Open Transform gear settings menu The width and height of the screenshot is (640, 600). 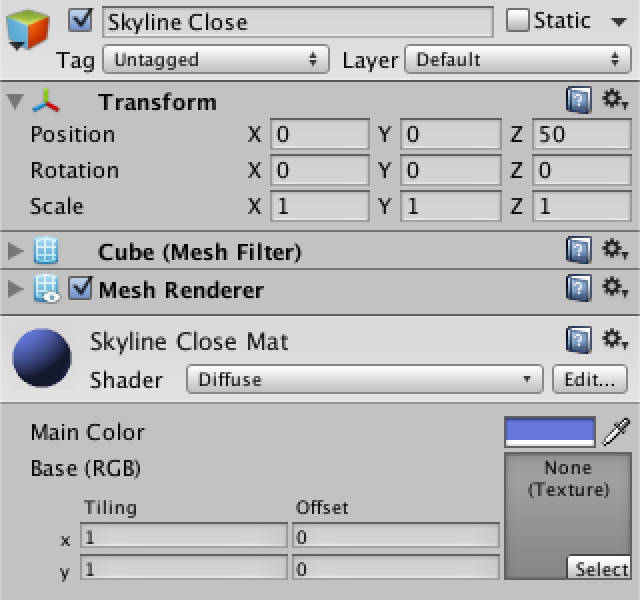point(615,100)
